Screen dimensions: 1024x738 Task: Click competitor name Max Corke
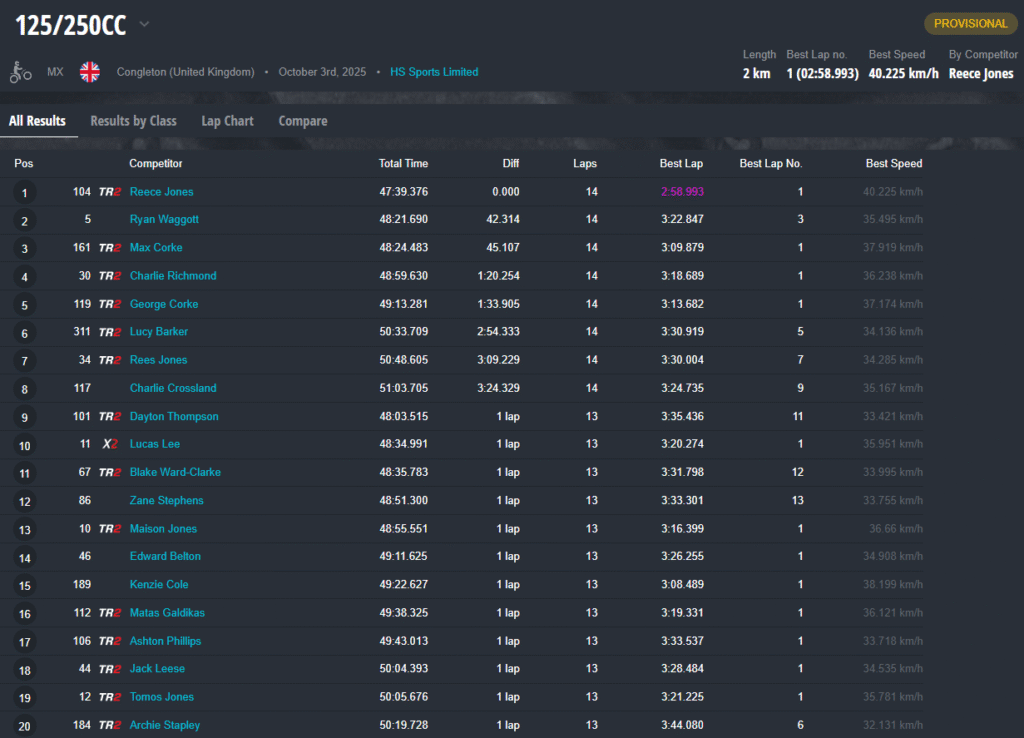pyautogui.click(x=156, y=248)
